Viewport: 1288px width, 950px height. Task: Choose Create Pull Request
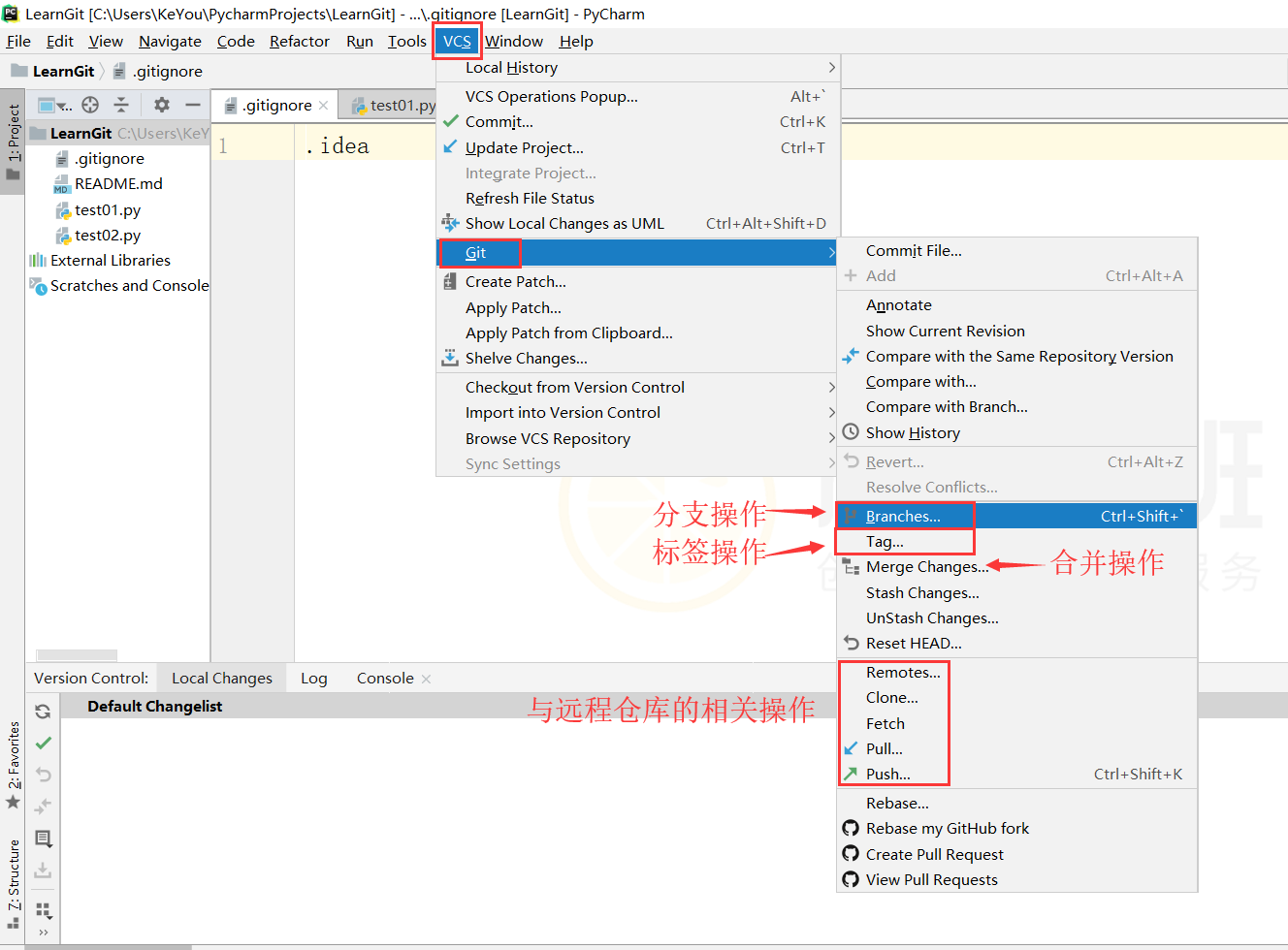coord(1017,855)
